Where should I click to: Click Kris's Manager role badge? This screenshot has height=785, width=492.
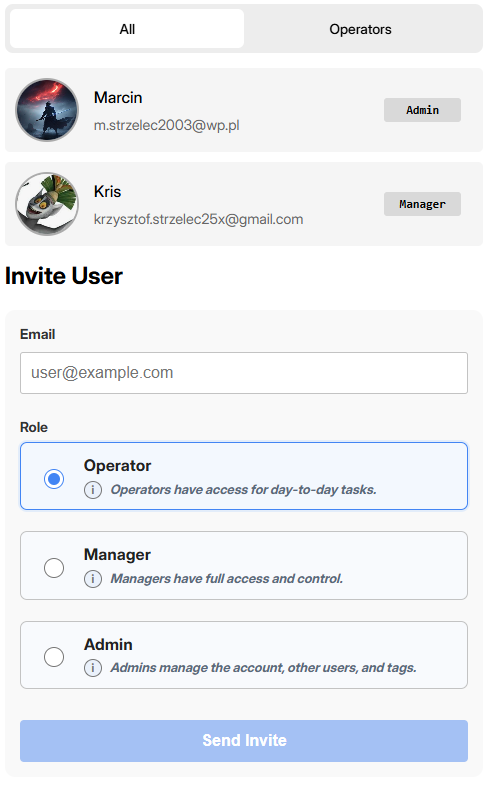(x=422, y=204)
